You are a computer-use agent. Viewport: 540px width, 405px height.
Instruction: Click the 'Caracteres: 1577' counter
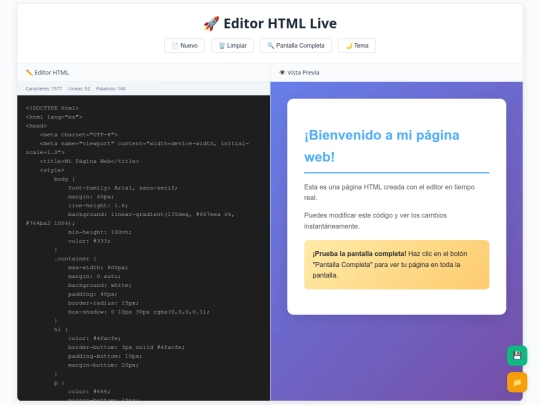[x=44, y=89]
